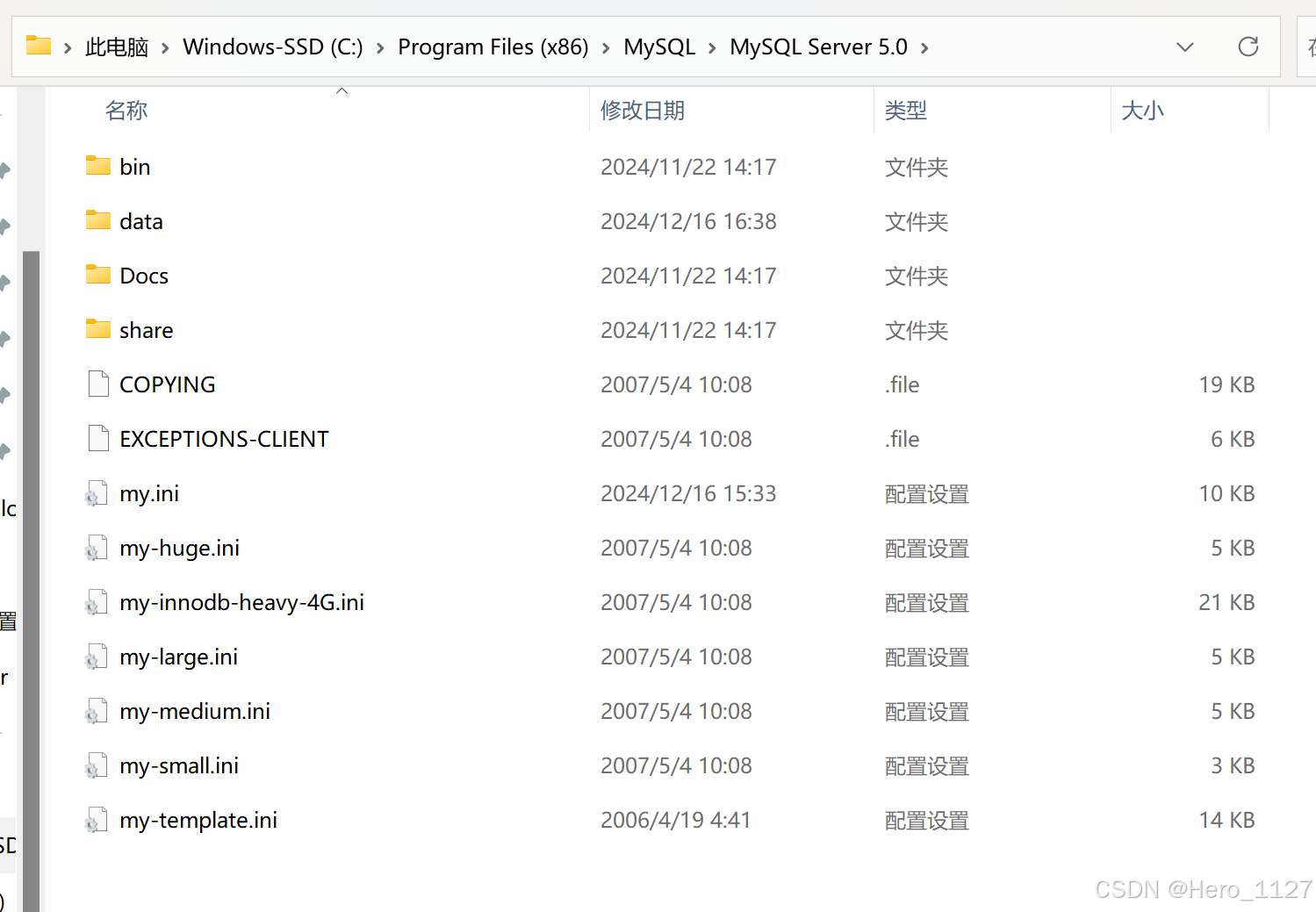Sort by 修改日期 column header
Image resolution: width=1316 pixels, height=912 pixels.
[643, 111]
